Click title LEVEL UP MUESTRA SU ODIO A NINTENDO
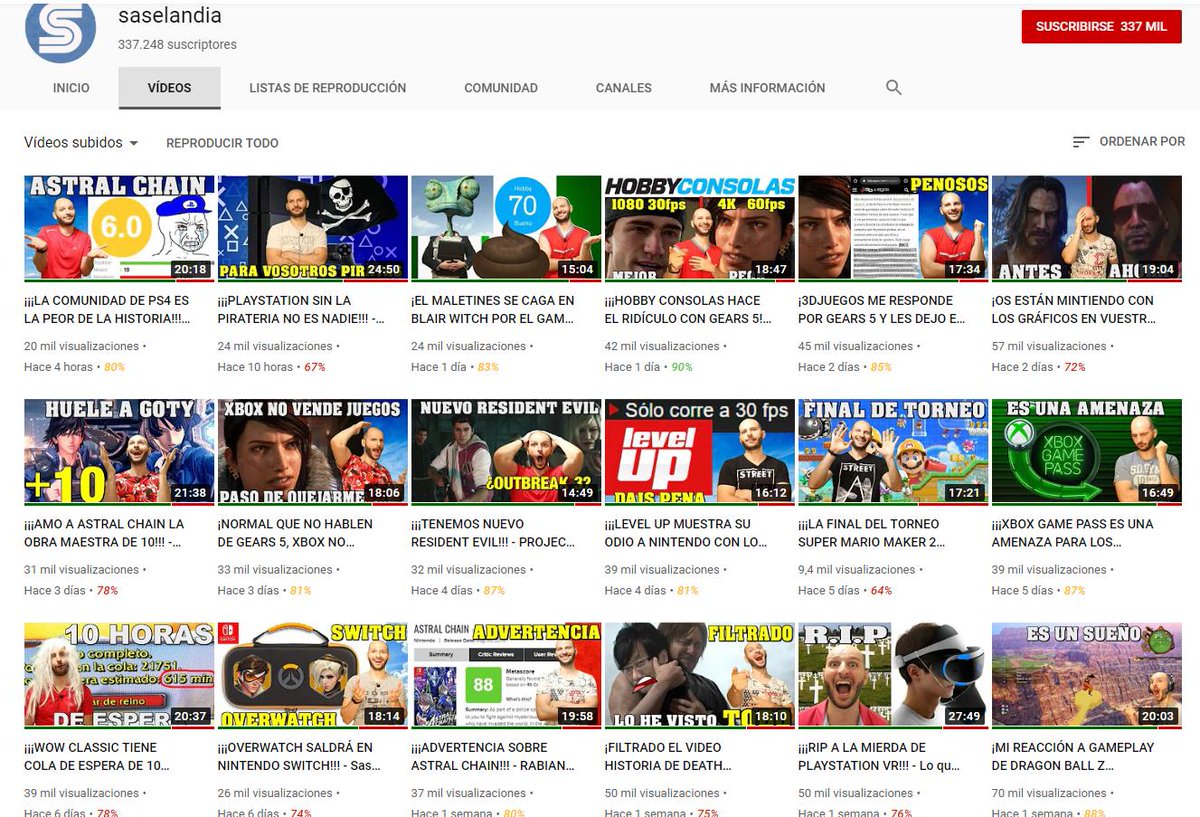The width and height of the screenshot is (1200, 817). tap(686, 533)
